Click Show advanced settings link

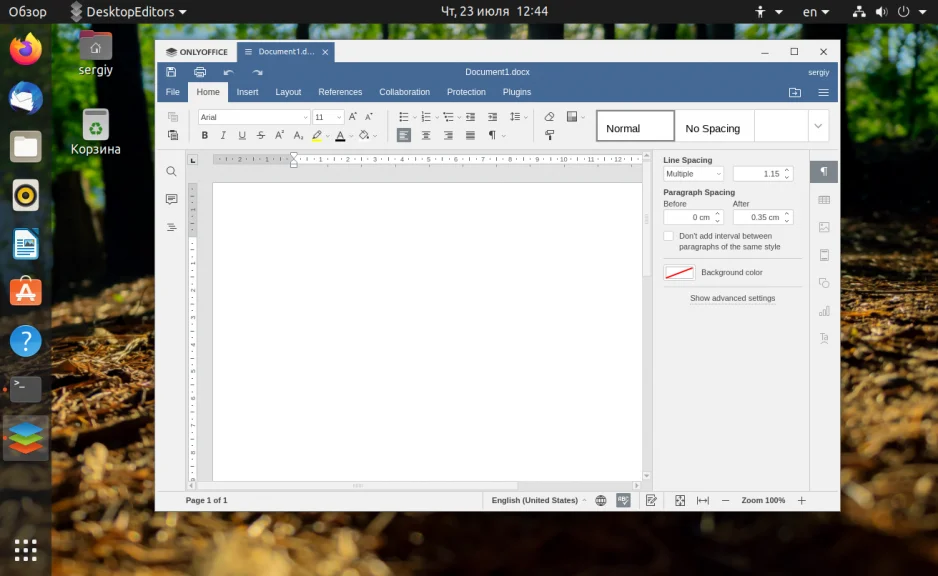point(732,298)
